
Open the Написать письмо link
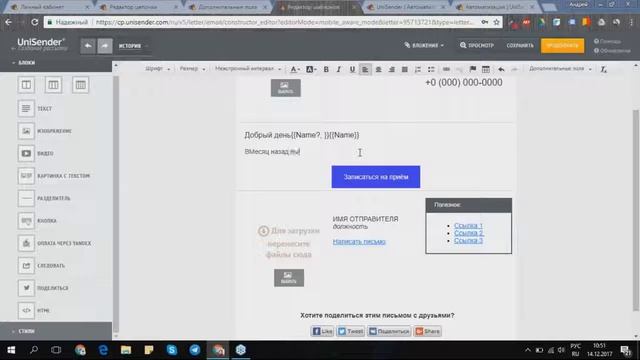point(359,242)
